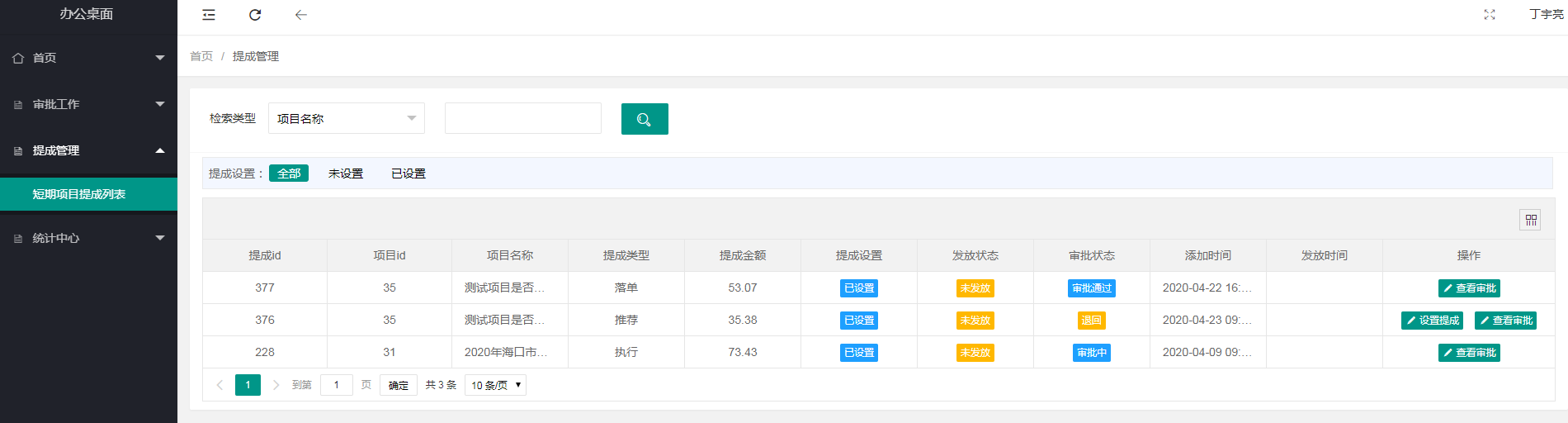The width and height of the screenshot is (1568, 423).
Task: Select the 未设置 filter option
Action: [346, 173]
